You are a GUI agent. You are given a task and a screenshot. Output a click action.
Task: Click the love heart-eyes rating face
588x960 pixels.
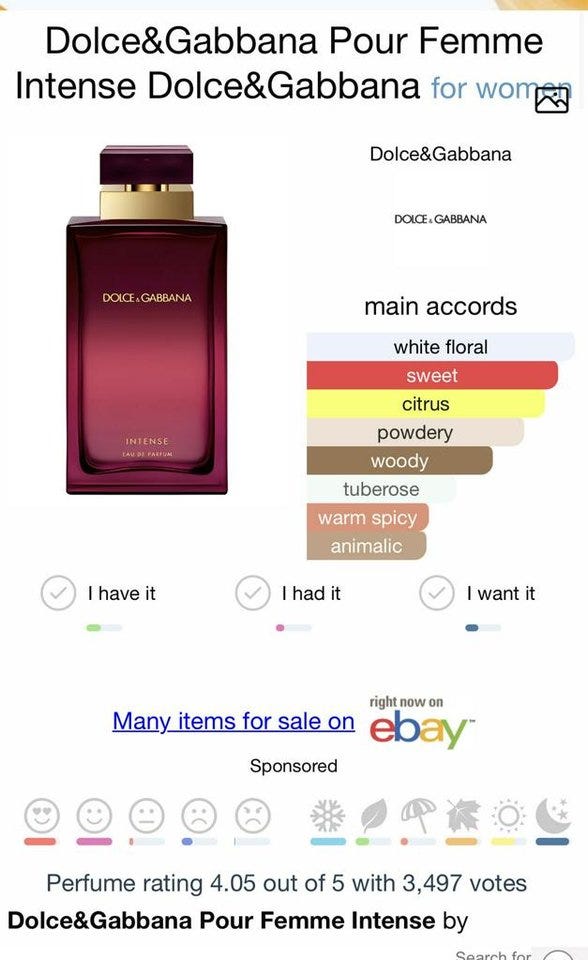coord(42,816)
